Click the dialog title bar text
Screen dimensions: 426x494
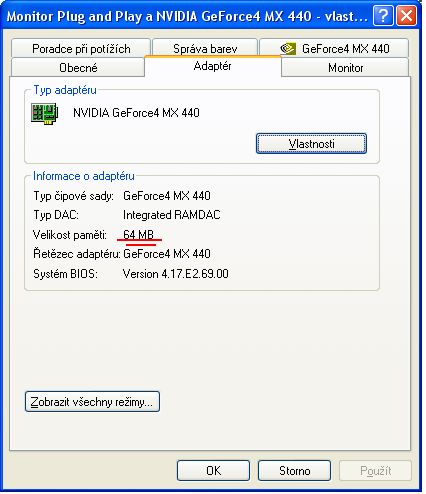click(x=187, y=16)
